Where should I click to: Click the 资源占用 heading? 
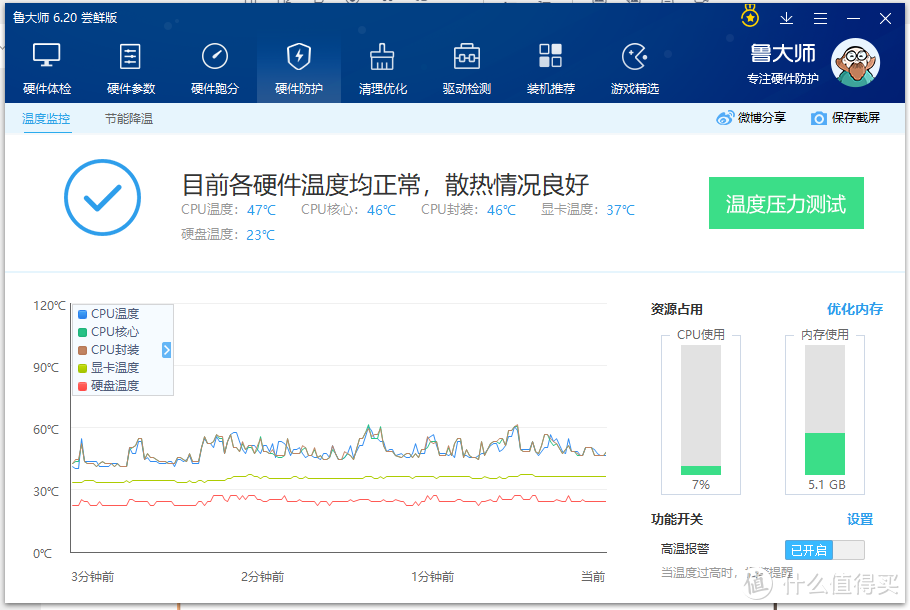tap(677, 309)
